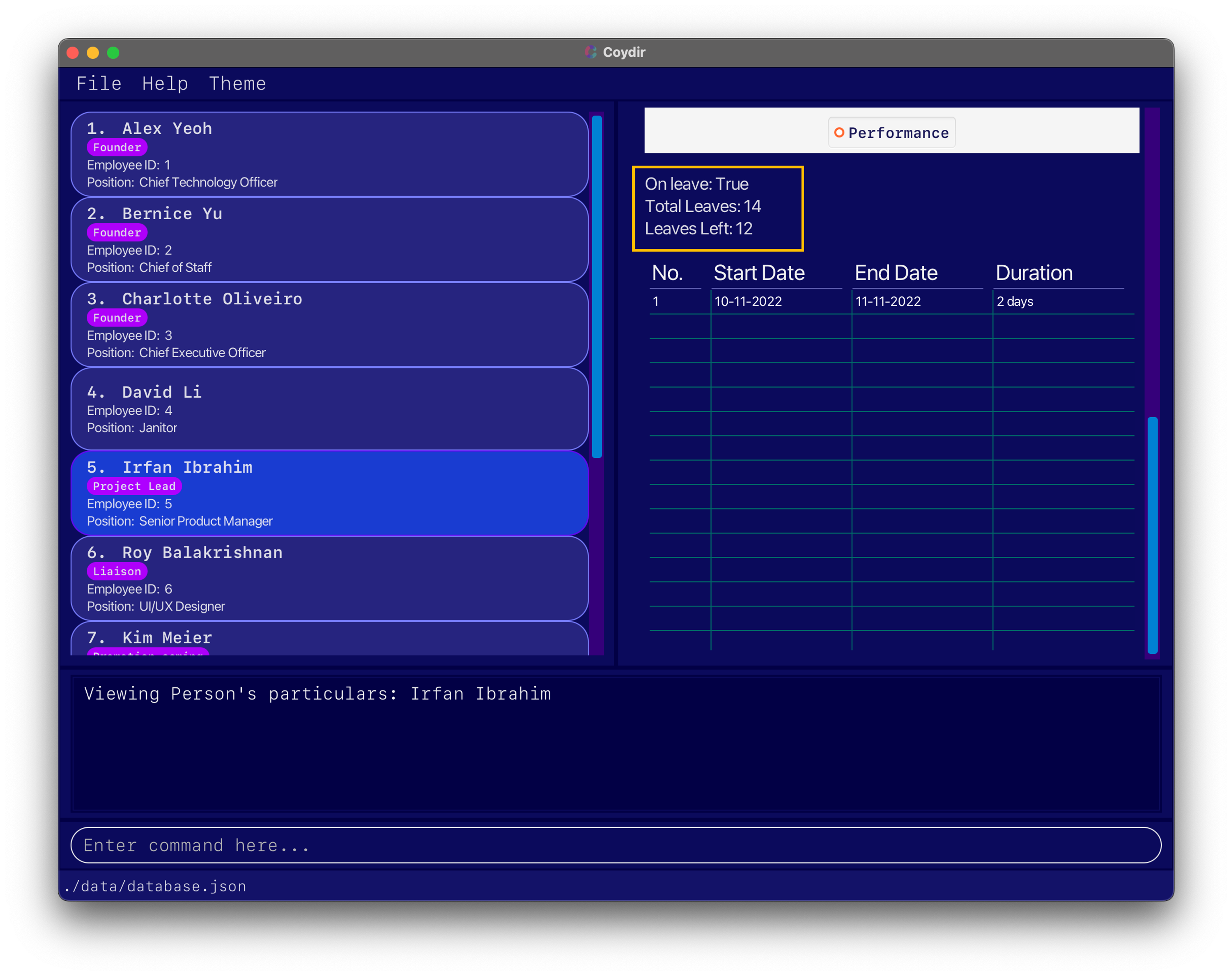Select employee Charlotte Oliveiro from list
Viewport: 1232px width, 976px height.
tap(329, 325)
